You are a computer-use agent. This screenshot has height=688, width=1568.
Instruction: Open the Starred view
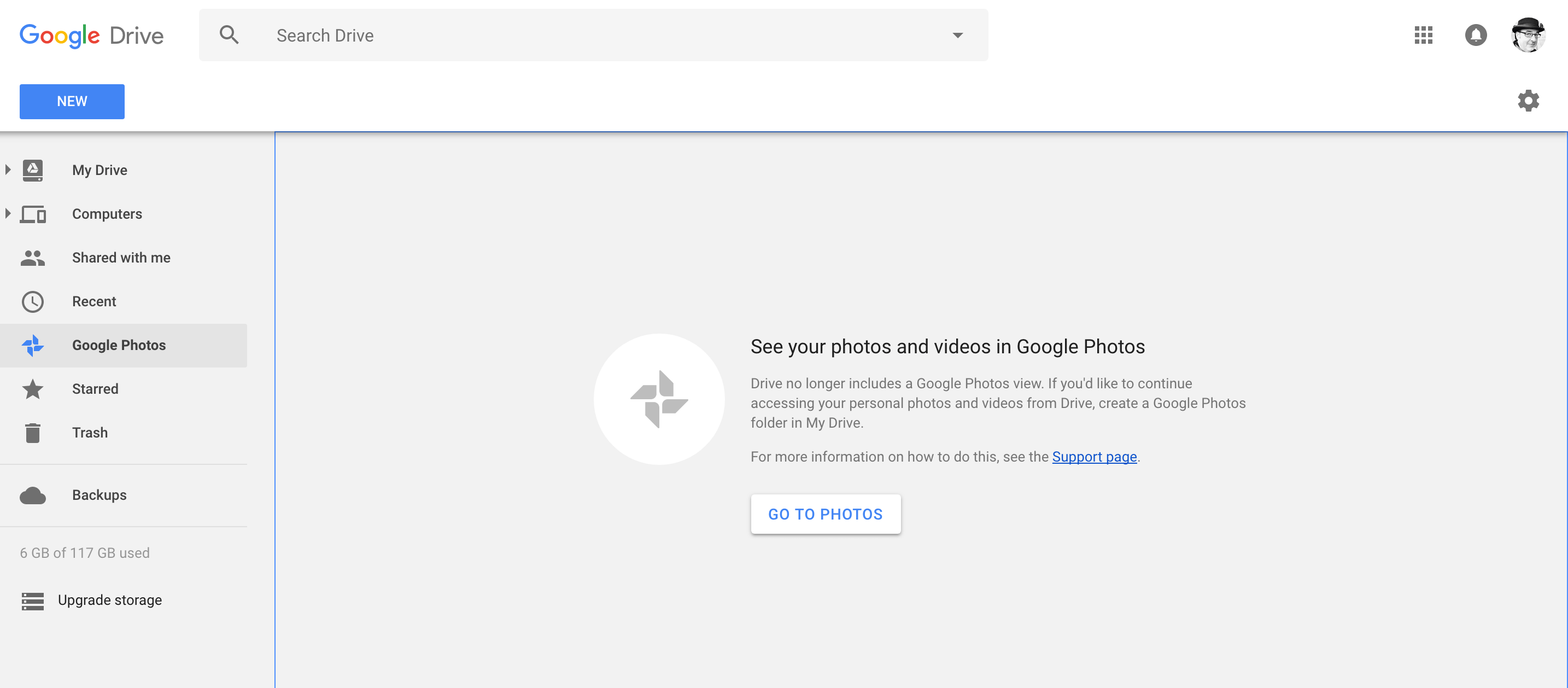pos(124,389)
